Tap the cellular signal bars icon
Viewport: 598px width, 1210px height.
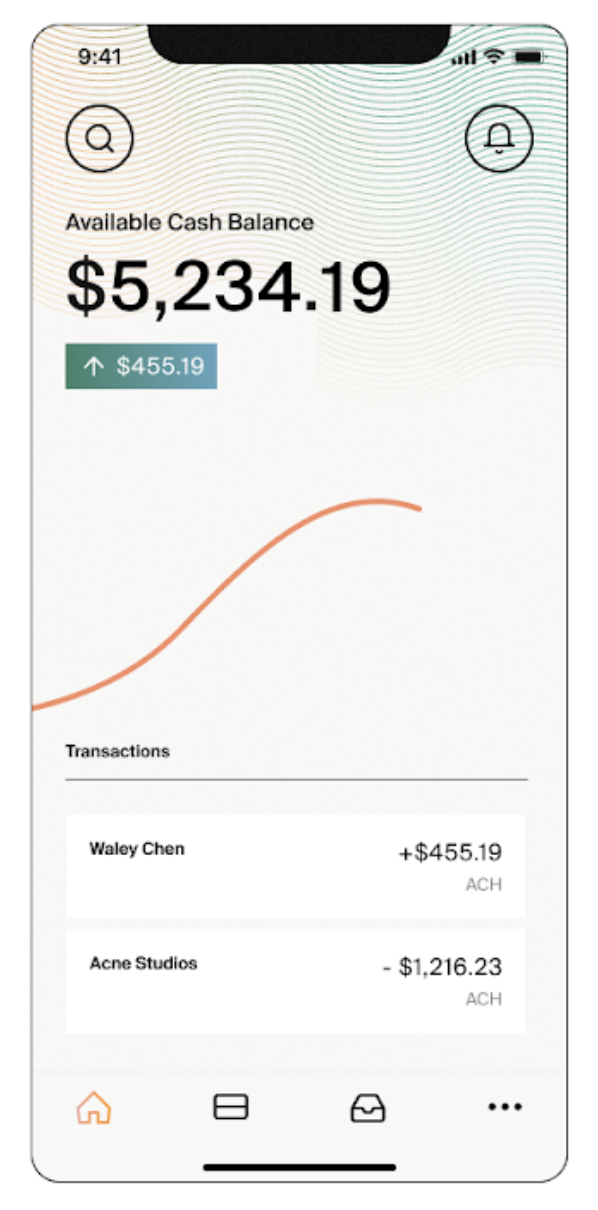coord(464,58)
